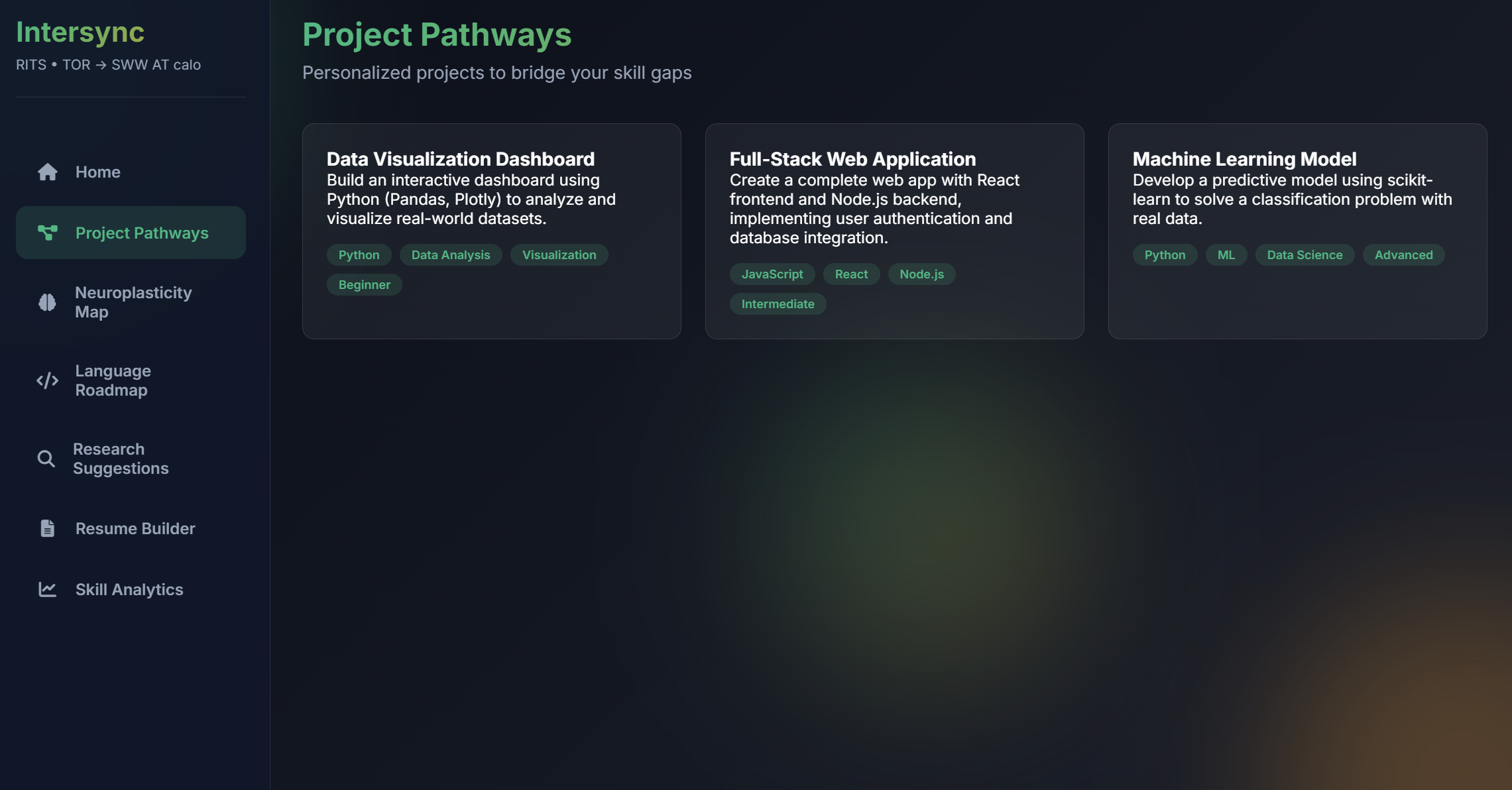Screen dimensions: 1512x790
Task: Click the Skill Analytics chart icon
Action: (47, 589)
